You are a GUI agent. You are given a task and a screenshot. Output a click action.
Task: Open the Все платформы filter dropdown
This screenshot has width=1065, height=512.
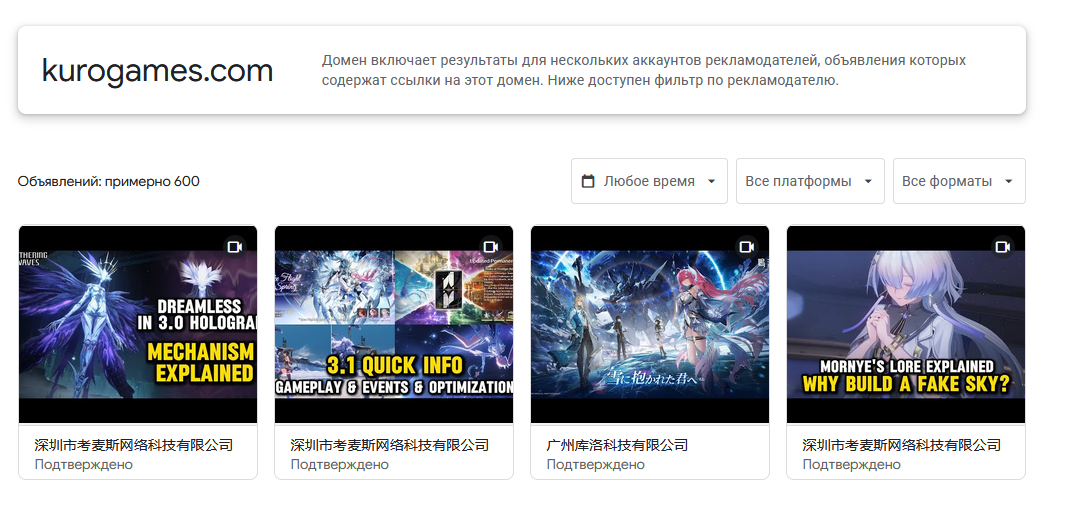click(x=810, y=181)
